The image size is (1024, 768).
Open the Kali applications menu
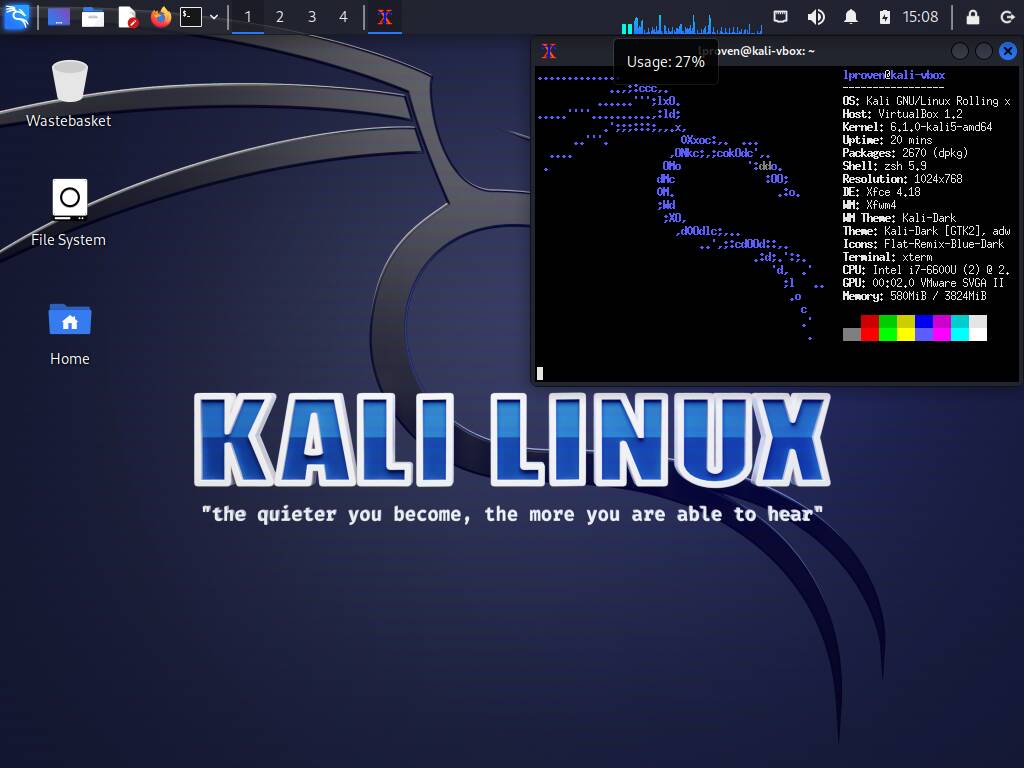pos(17,16)
